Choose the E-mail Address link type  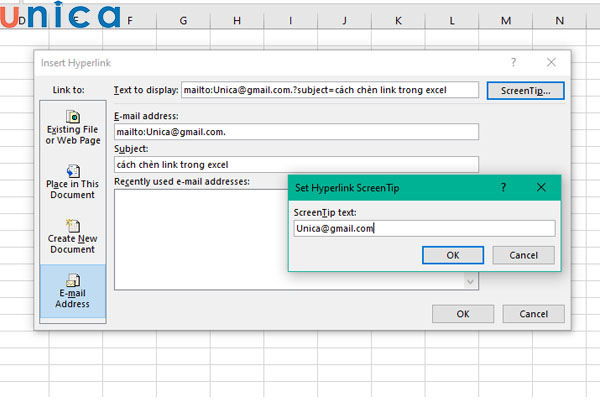[71, 292]
